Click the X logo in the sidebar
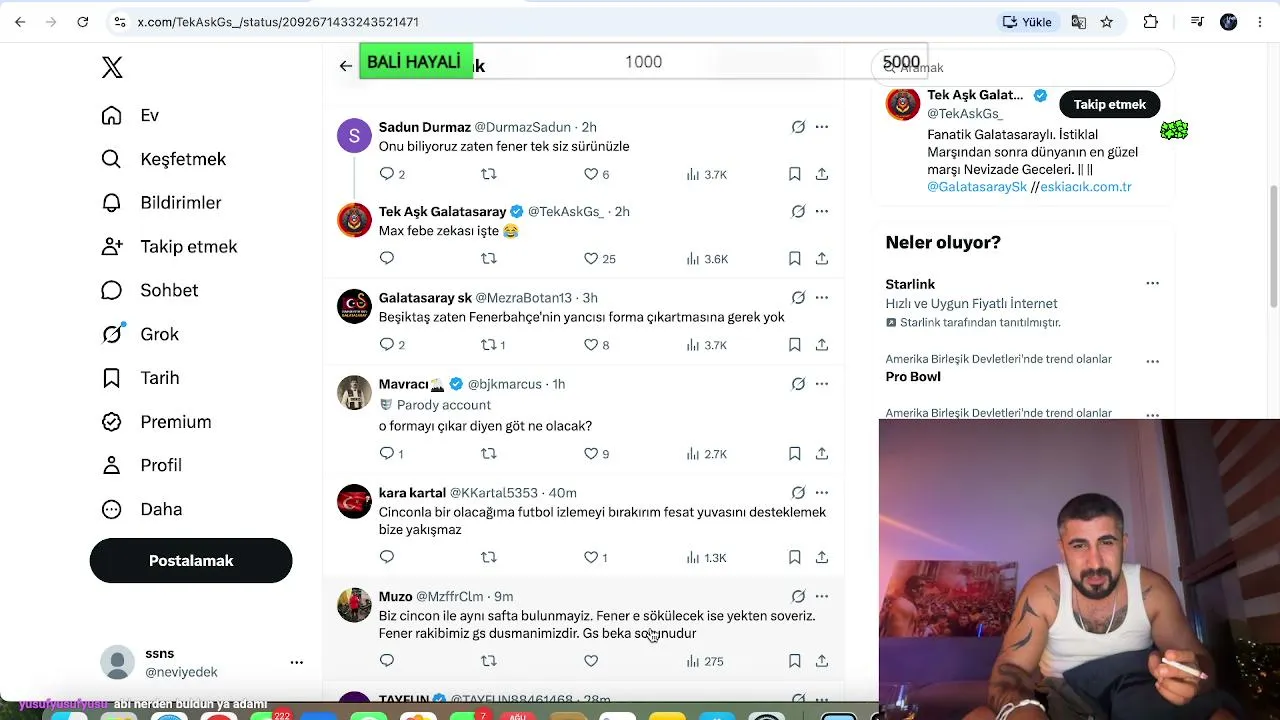This screenshot has height=720, width=1280. [112, 67]
